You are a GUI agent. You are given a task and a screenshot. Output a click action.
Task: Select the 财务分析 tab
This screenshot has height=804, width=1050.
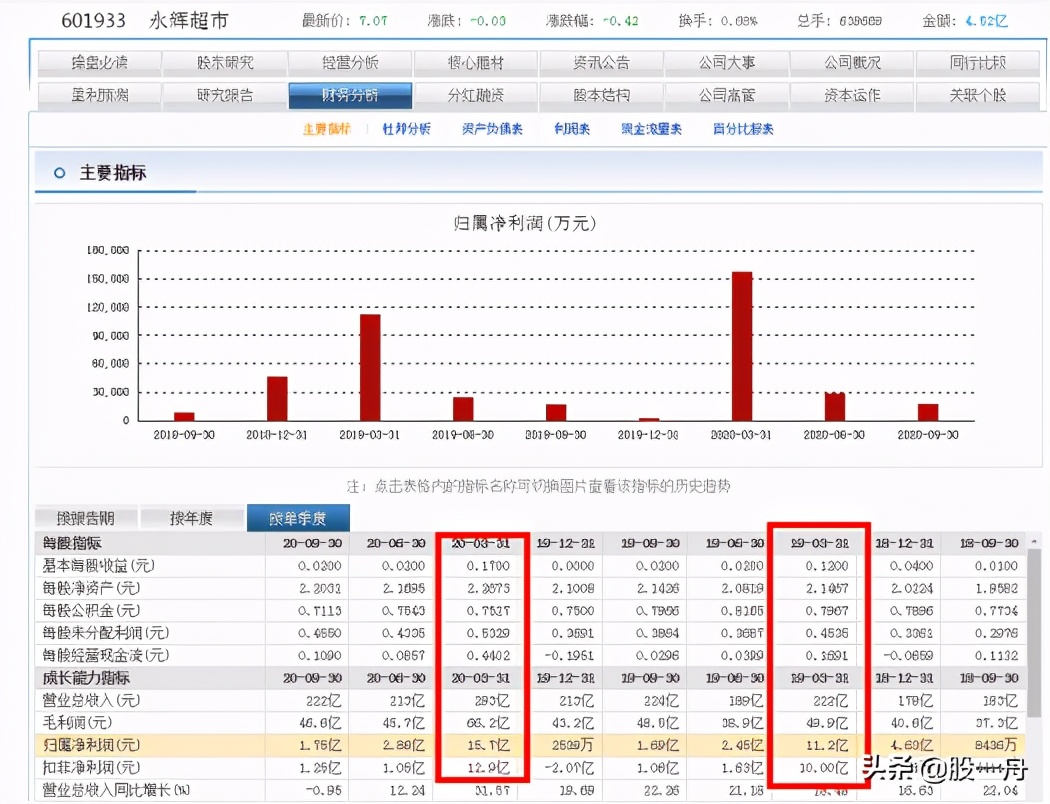pyautogui.click(x=349, y=97)
